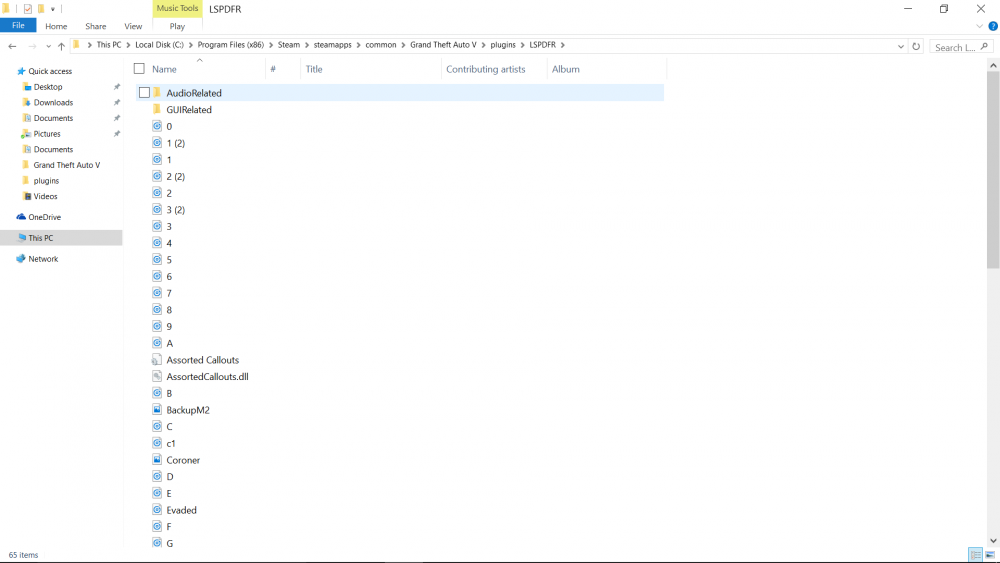Click the audio file icon for 0
The image size is (1000, 563).
[x=157, y=126]
